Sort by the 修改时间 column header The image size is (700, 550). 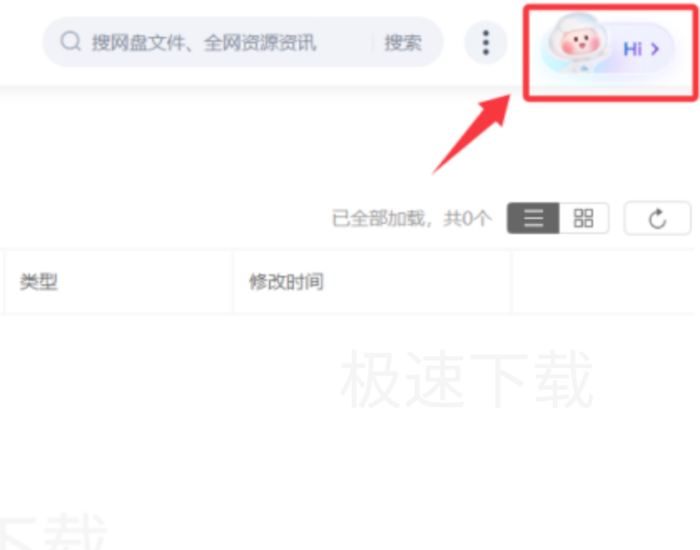tap(286, 282)
